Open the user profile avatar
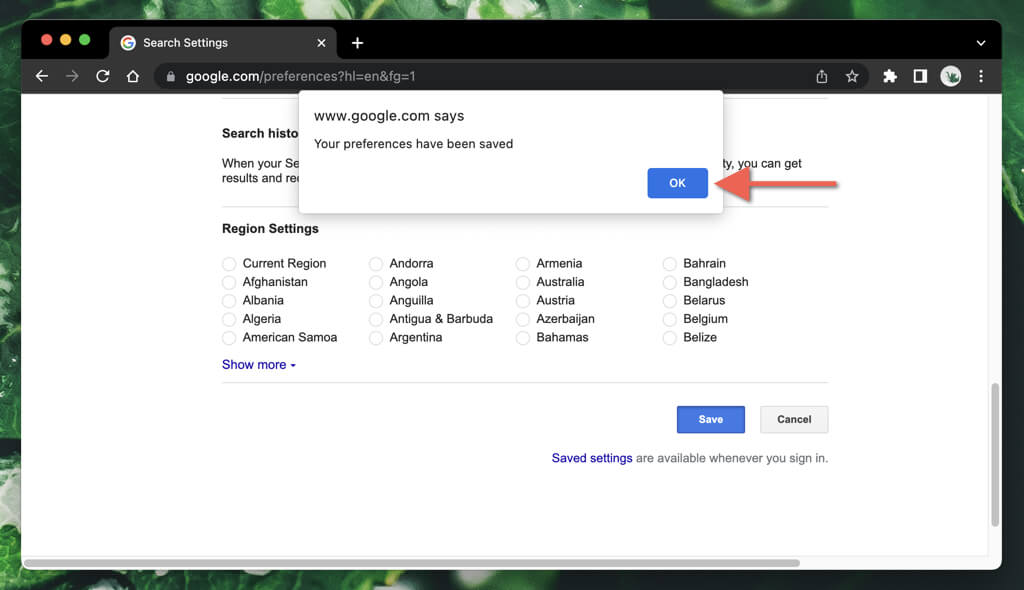Image resolution: width=1024 pixels, height=590 pixels. (950, 76)
